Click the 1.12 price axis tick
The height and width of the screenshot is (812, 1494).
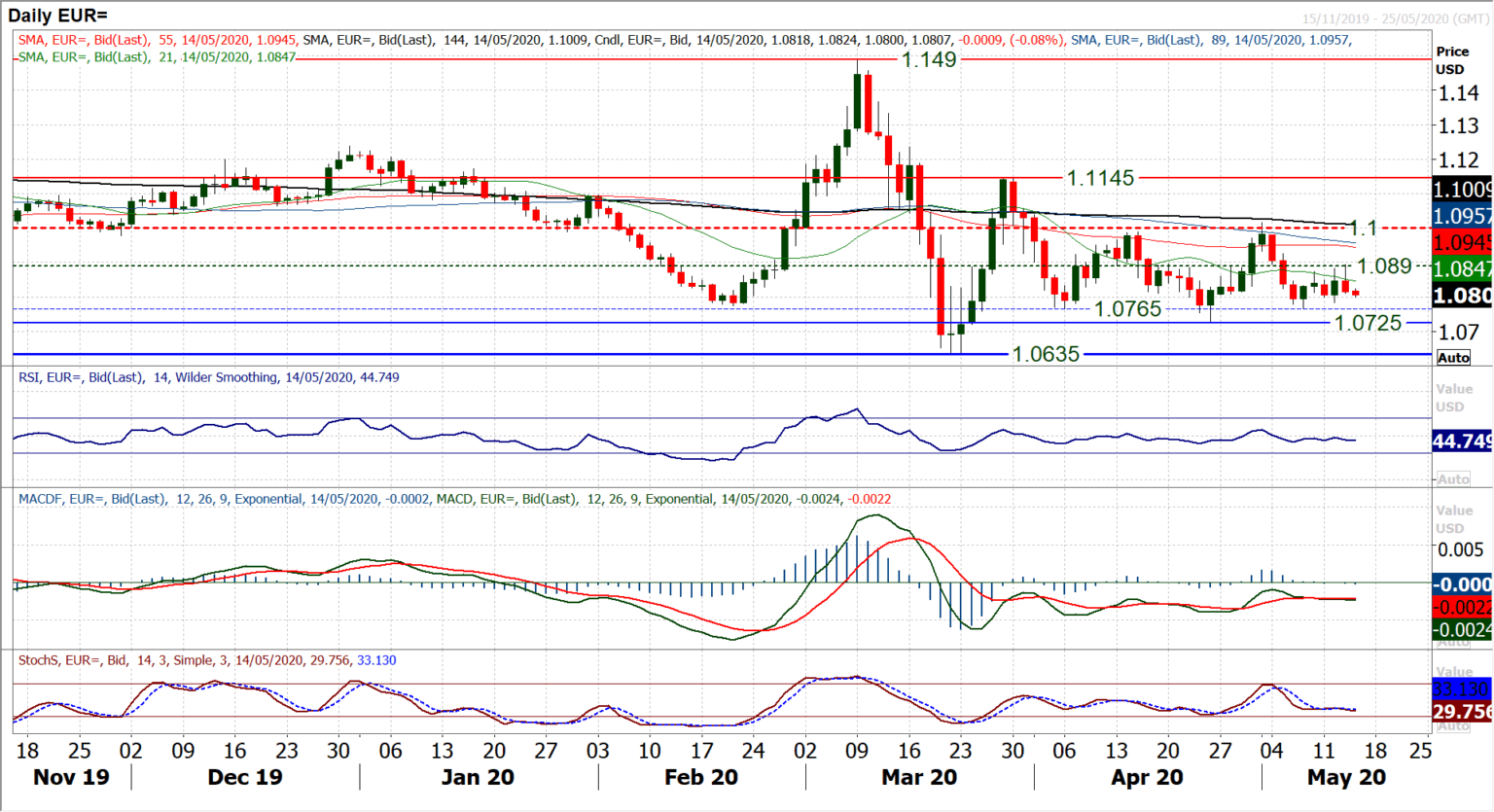pos(1459,160)
